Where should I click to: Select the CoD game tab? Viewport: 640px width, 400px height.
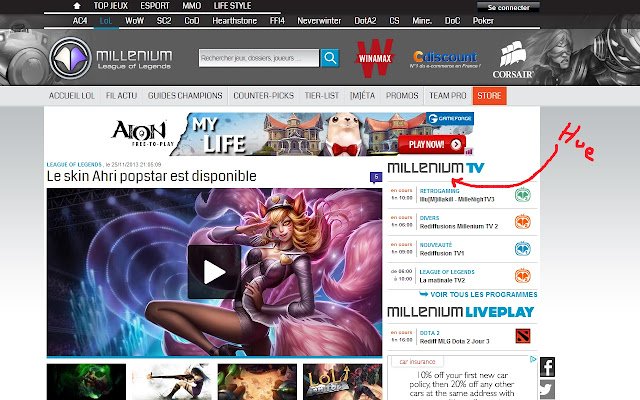pyautogui.click(x=192, y=21)
